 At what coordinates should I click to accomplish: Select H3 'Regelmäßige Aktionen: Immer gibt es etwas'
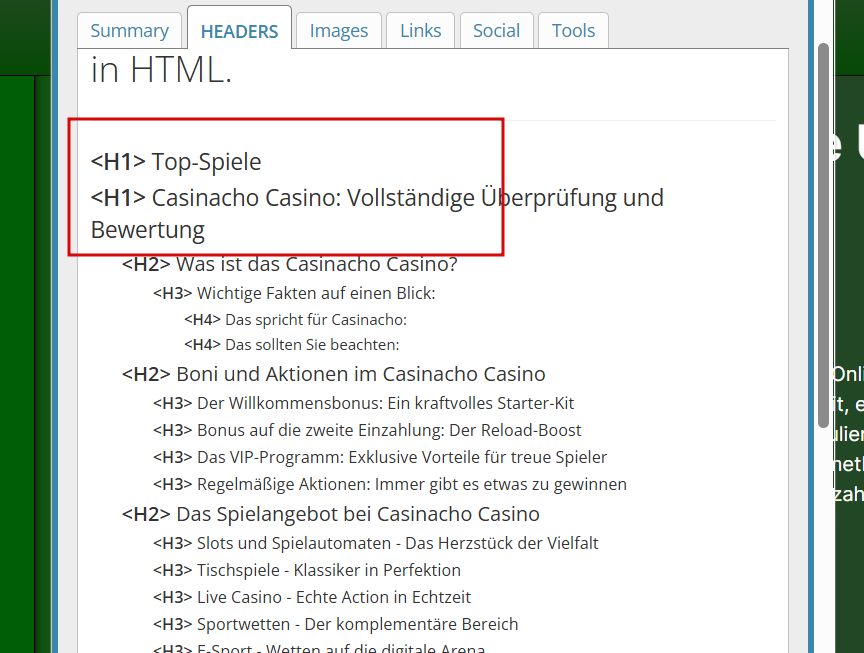click(390, 484)
